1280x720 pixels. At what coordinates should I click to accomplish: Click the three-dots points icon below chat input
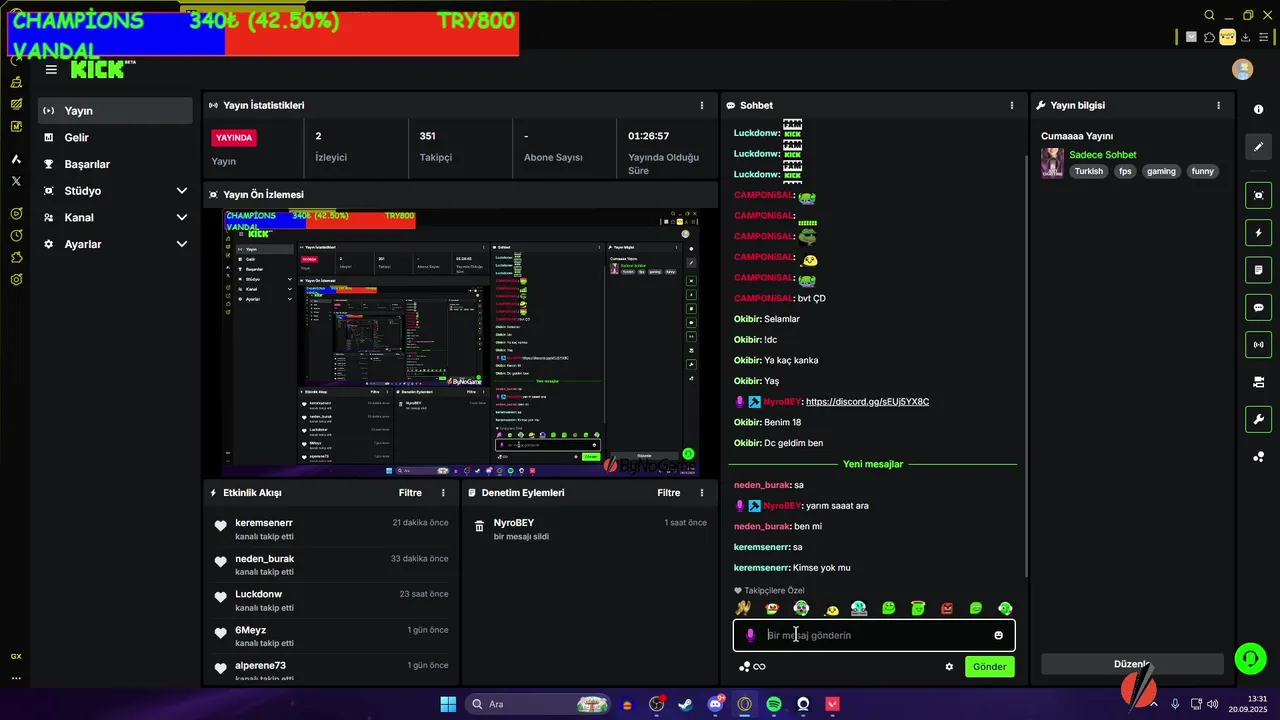pyautogui.click(x=744, y=667)
